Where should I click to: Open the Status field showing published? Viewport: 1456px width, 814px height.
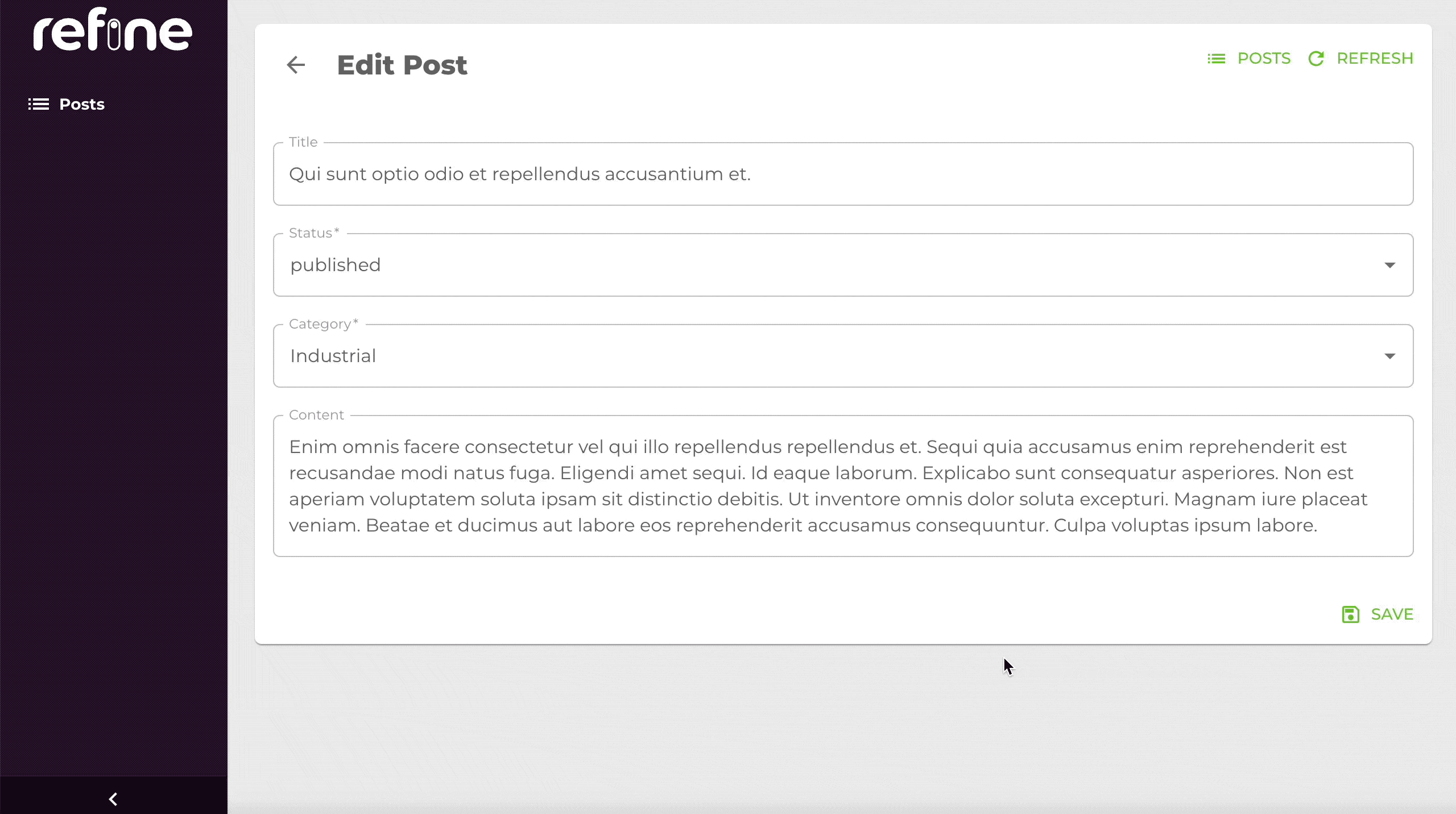[x=796, y=265]
